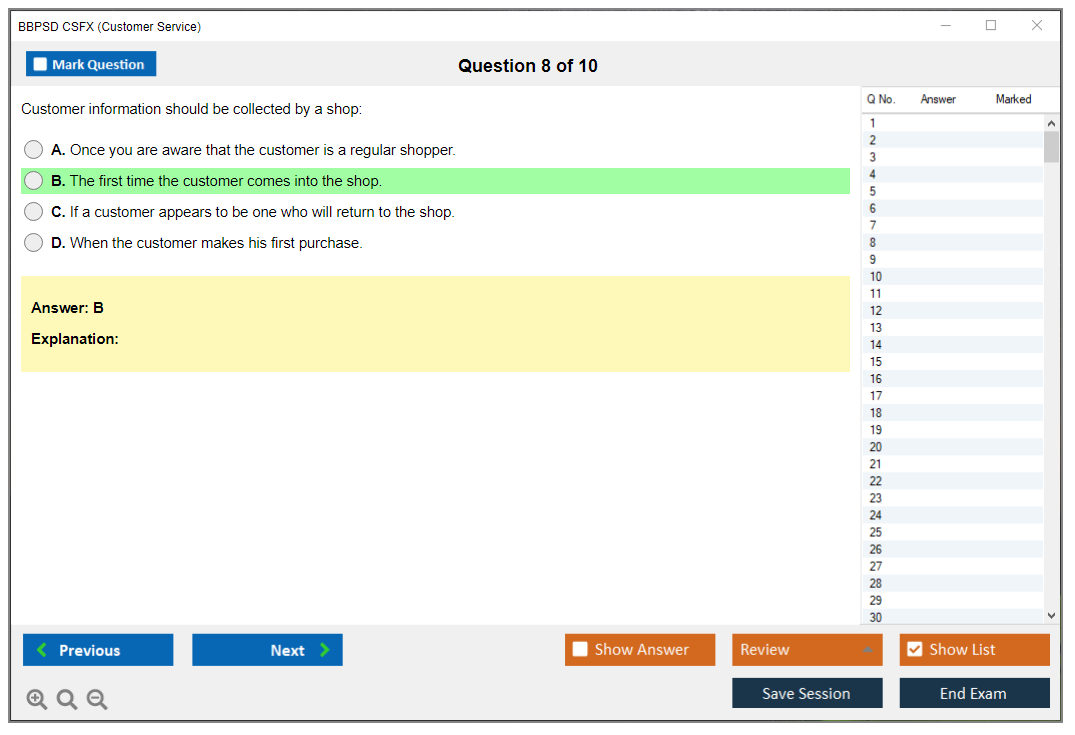1075x735 pixels.
Task: Go to the Next question
Action: [x=267, y=650]
